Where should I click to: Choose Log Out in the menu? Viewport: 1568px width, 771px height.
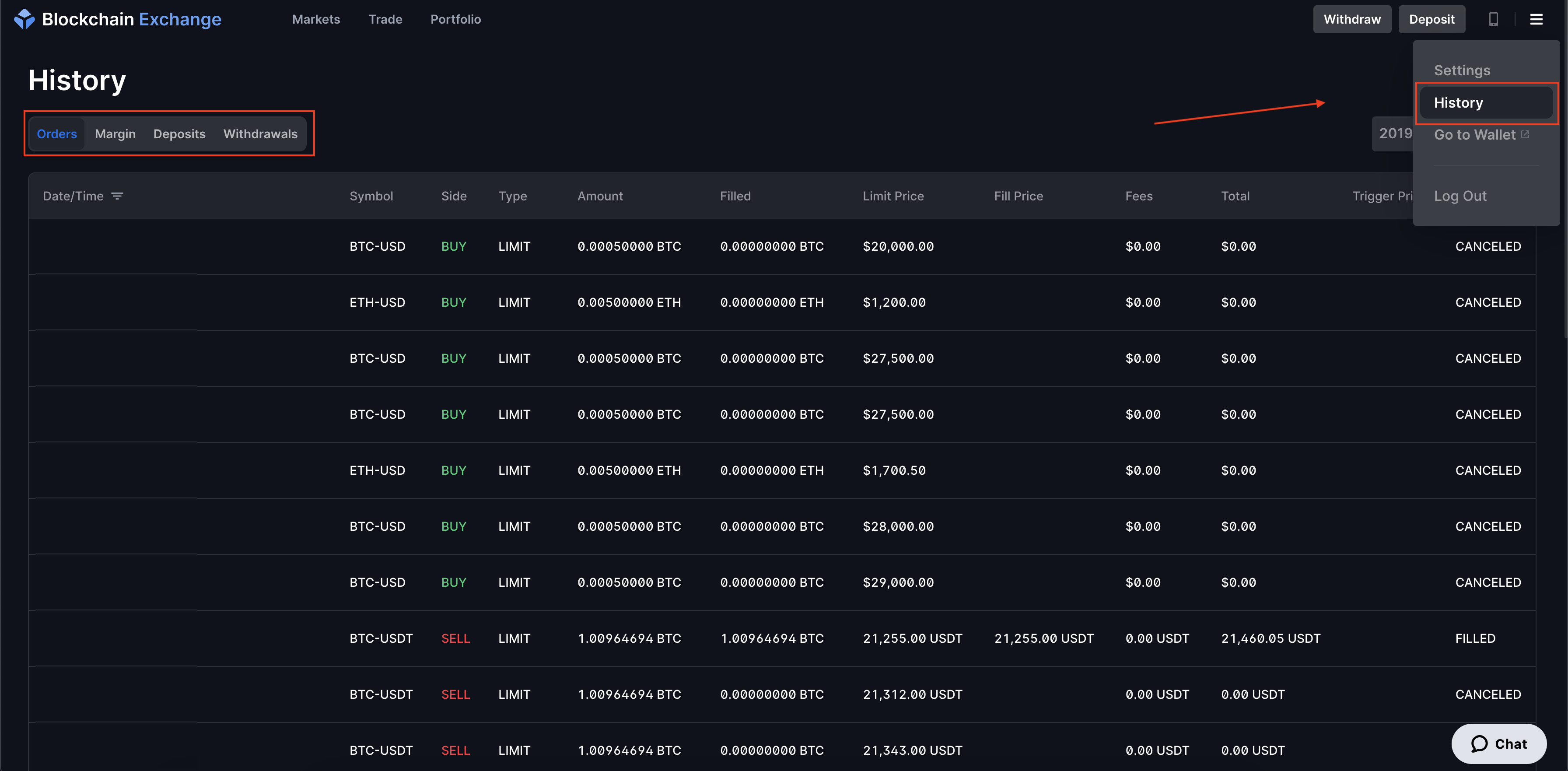[1459, 196]
